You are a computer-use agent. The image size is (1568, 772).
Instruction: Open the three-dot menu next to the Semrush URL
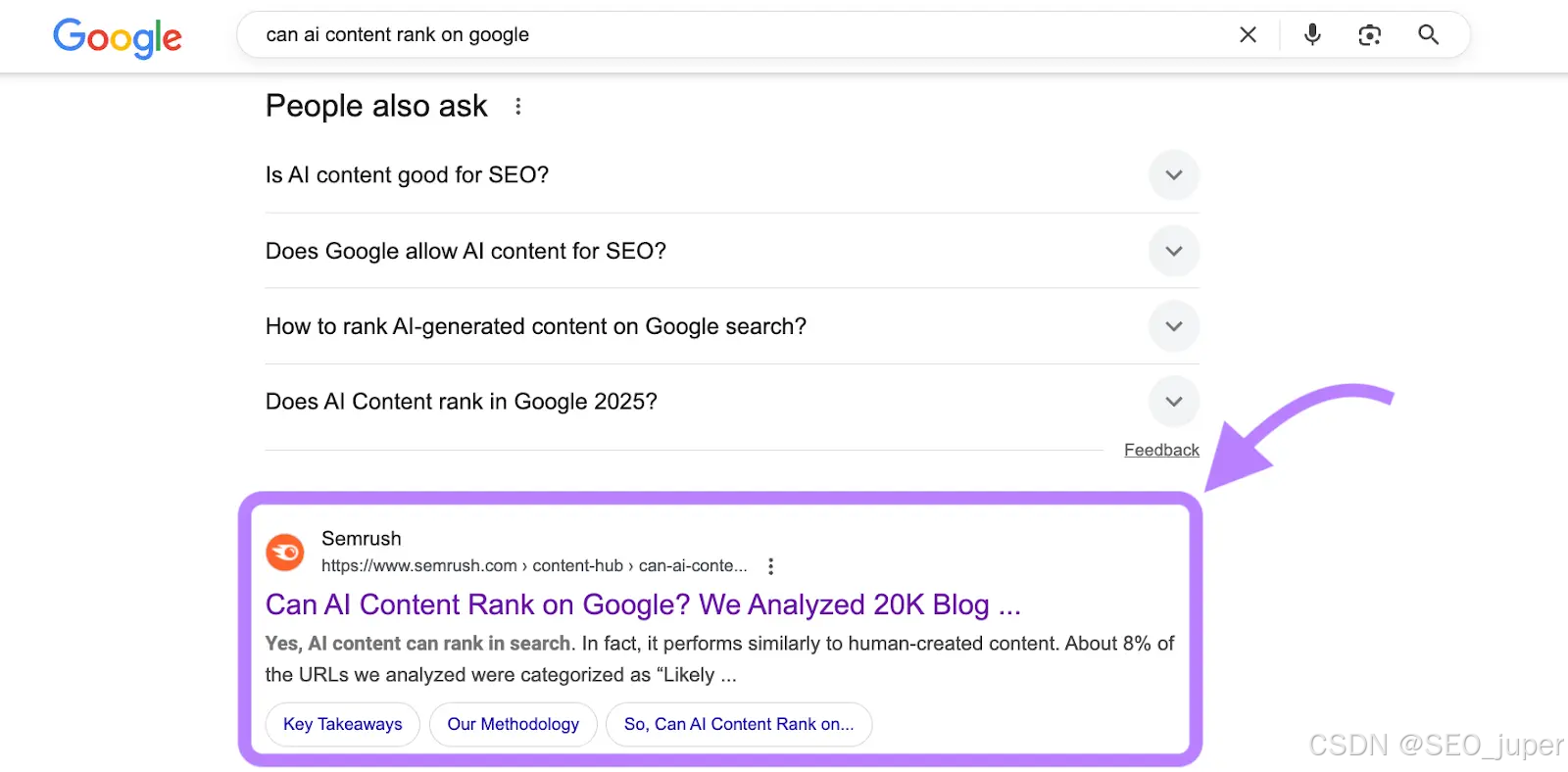[771, 566]
